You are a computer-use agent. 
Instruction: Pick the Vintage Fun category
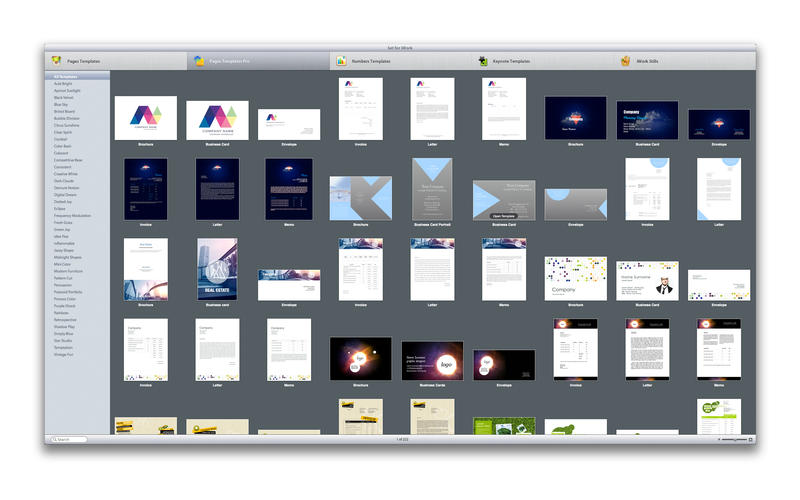[x=64, y=354]
